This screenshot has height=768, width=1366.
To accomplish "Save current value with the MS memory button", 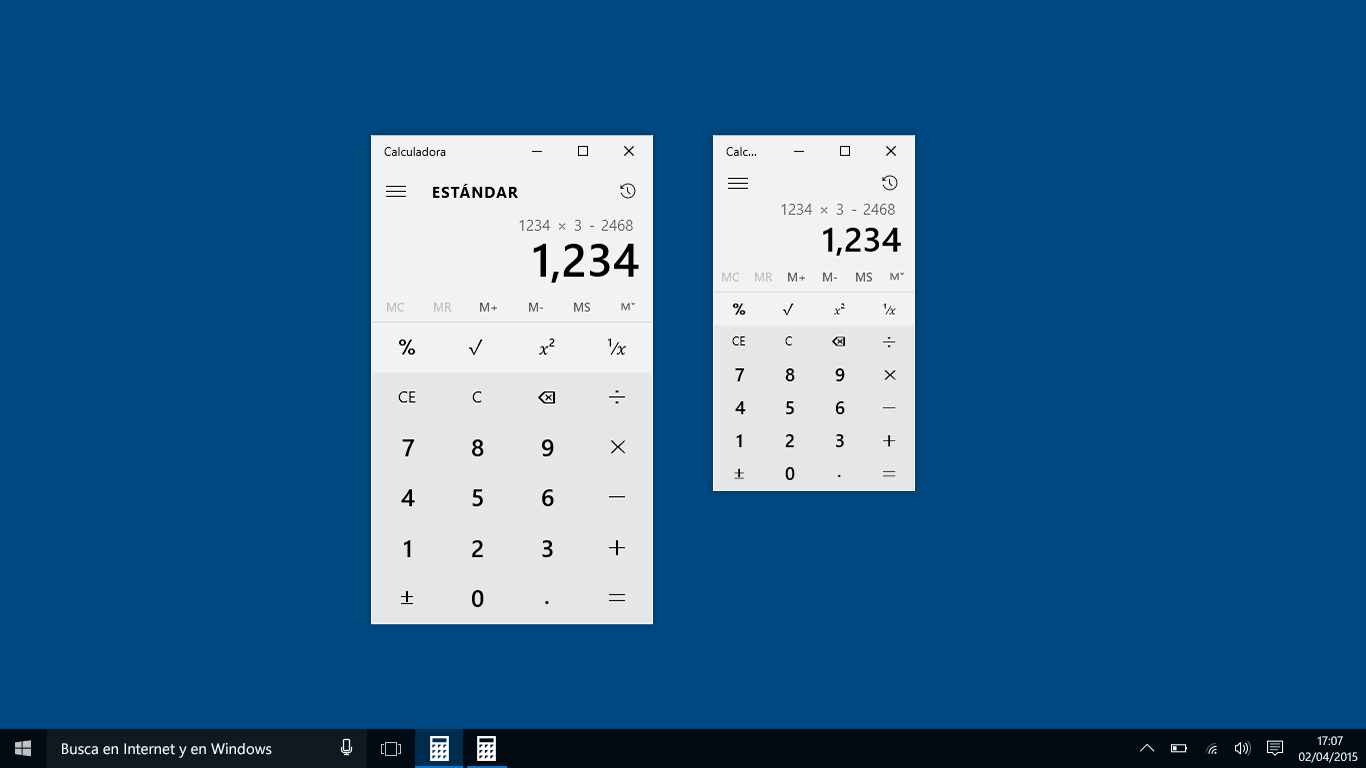I will (x=581, y=307).
